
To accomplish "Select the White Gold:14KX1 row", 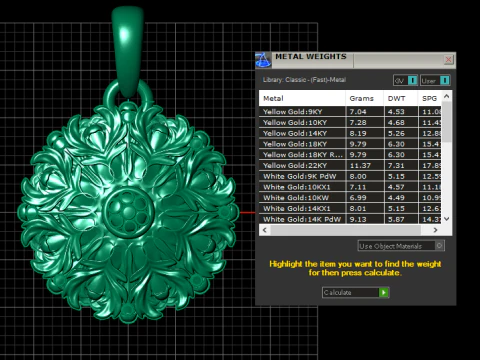I will [350, 208].
